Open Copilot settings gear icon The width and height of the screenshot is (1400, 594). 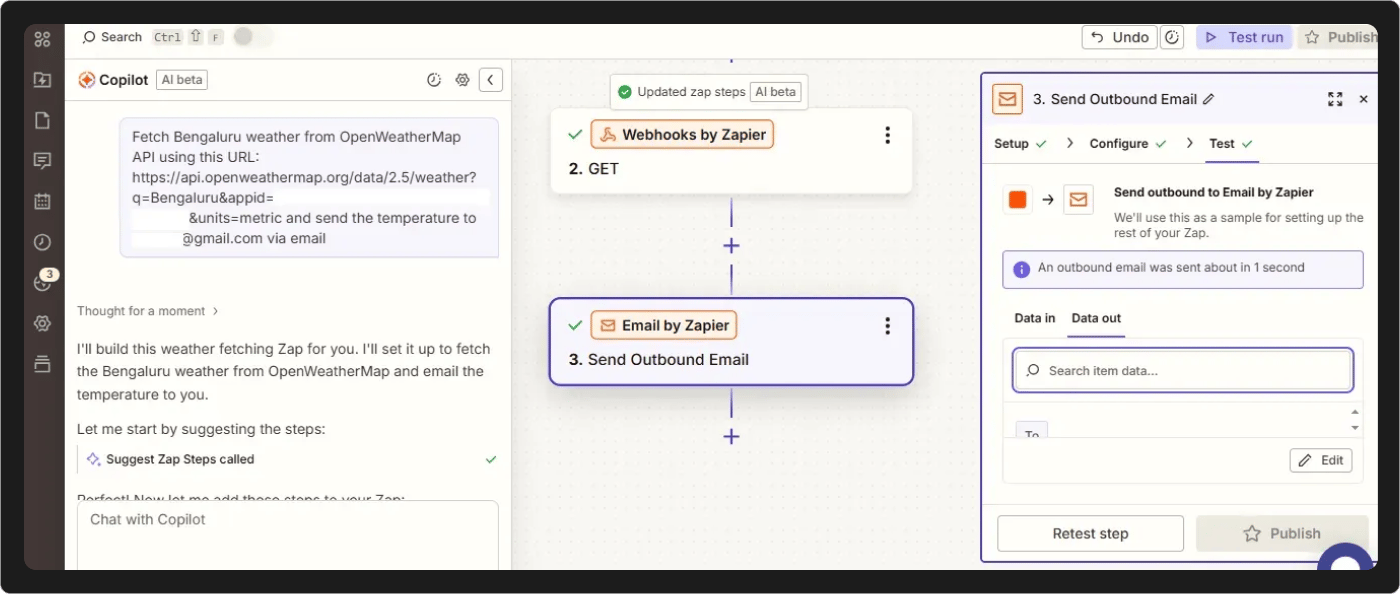tap(462, 80)
